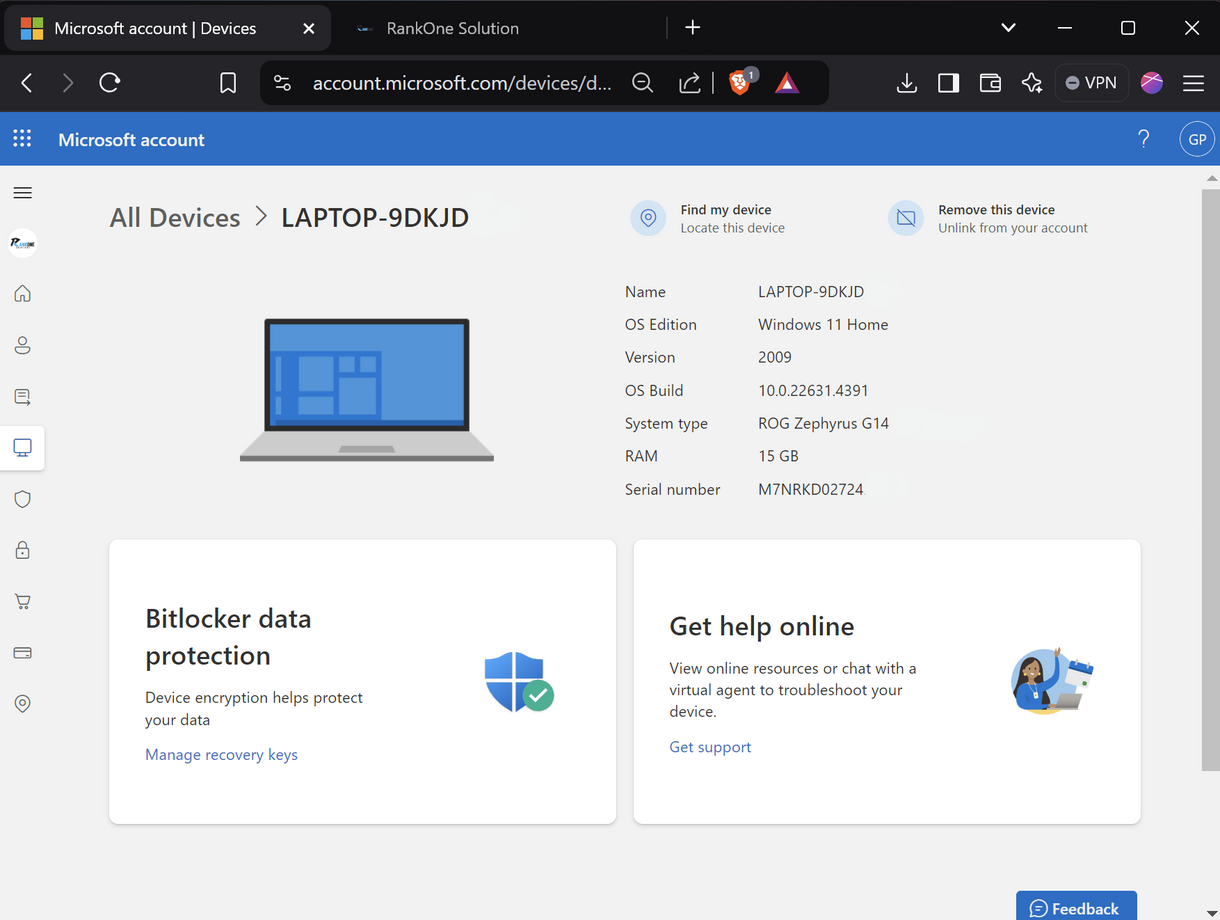Open a new tab with plus button
The height and width of the screenshot is (920, 1220).
point(692,28)
